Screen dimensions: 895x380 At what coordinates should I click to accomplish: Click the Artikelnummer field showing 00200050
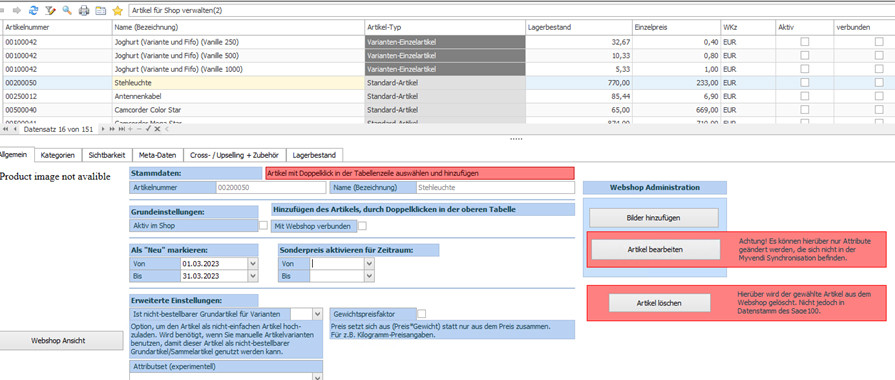271,187
